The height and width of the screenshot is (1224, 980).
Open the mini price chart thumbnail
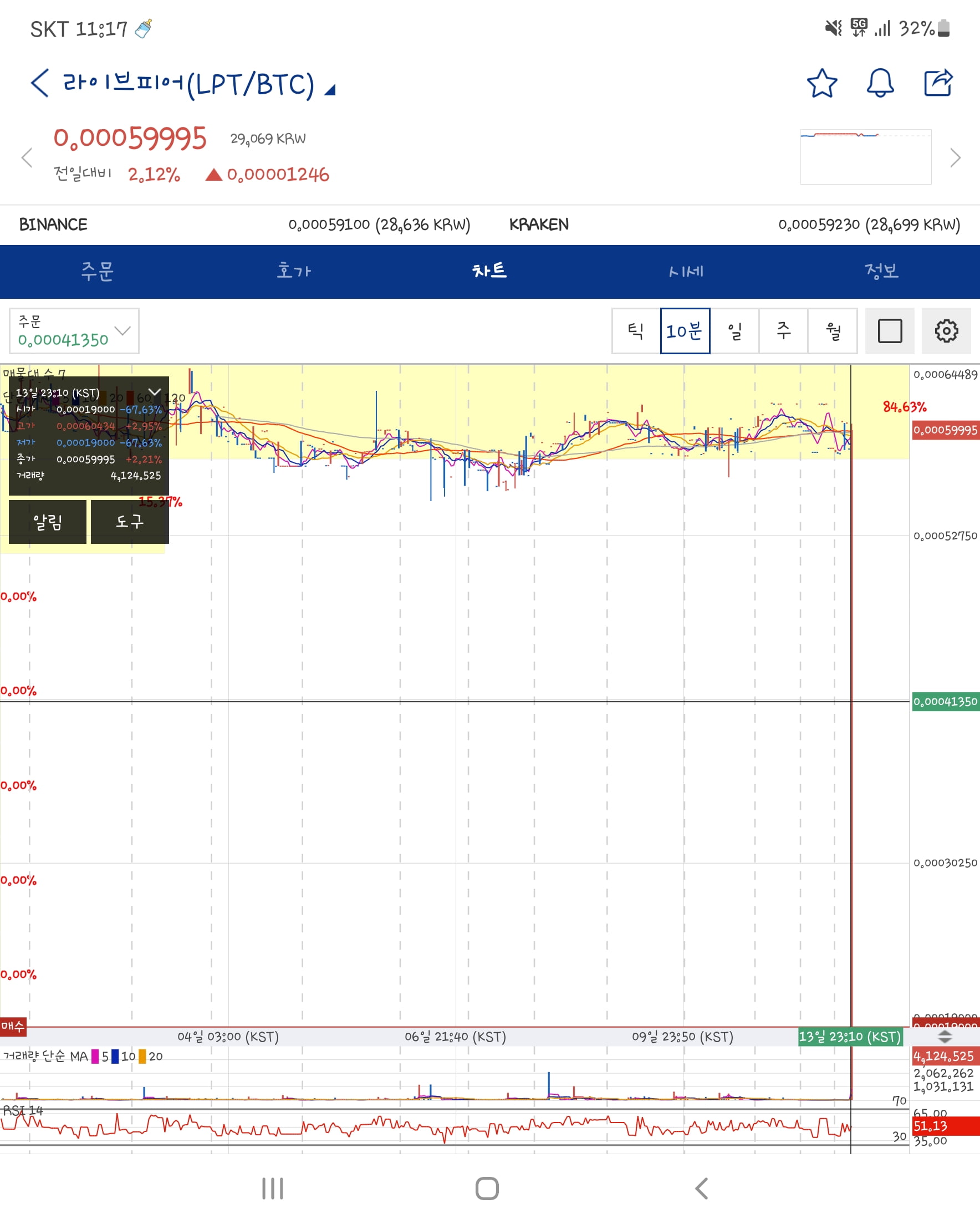865,157
